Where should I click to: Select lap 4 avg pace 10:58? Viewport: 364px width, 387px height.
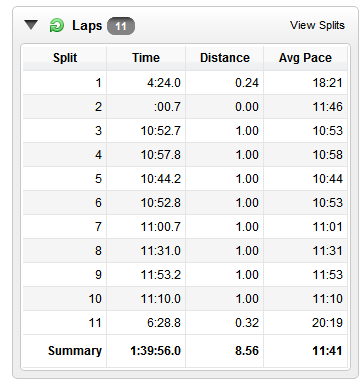point(327,155)
